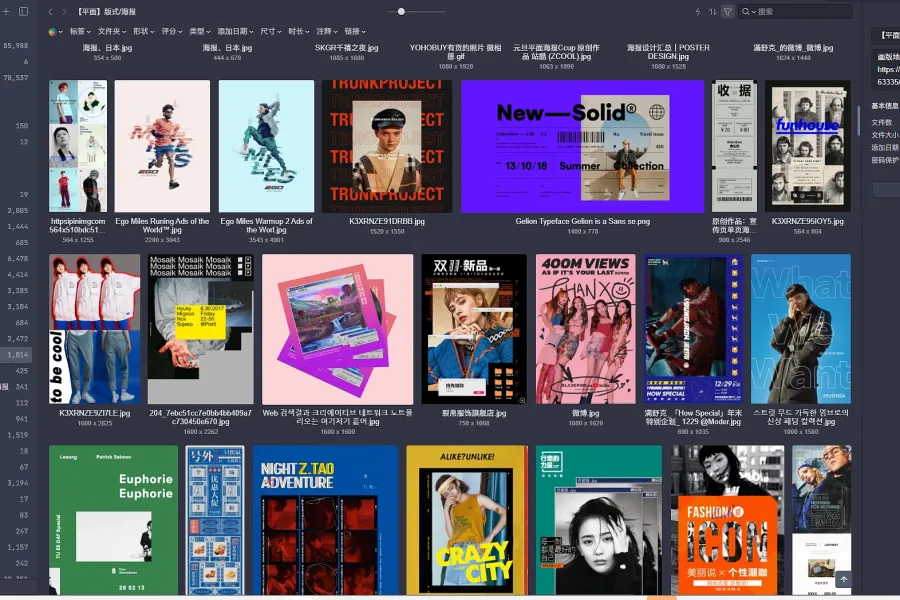Select the purple New—Solid Gelion thumbnail
This screenshot has height=600, width=900.
[583, 146]
